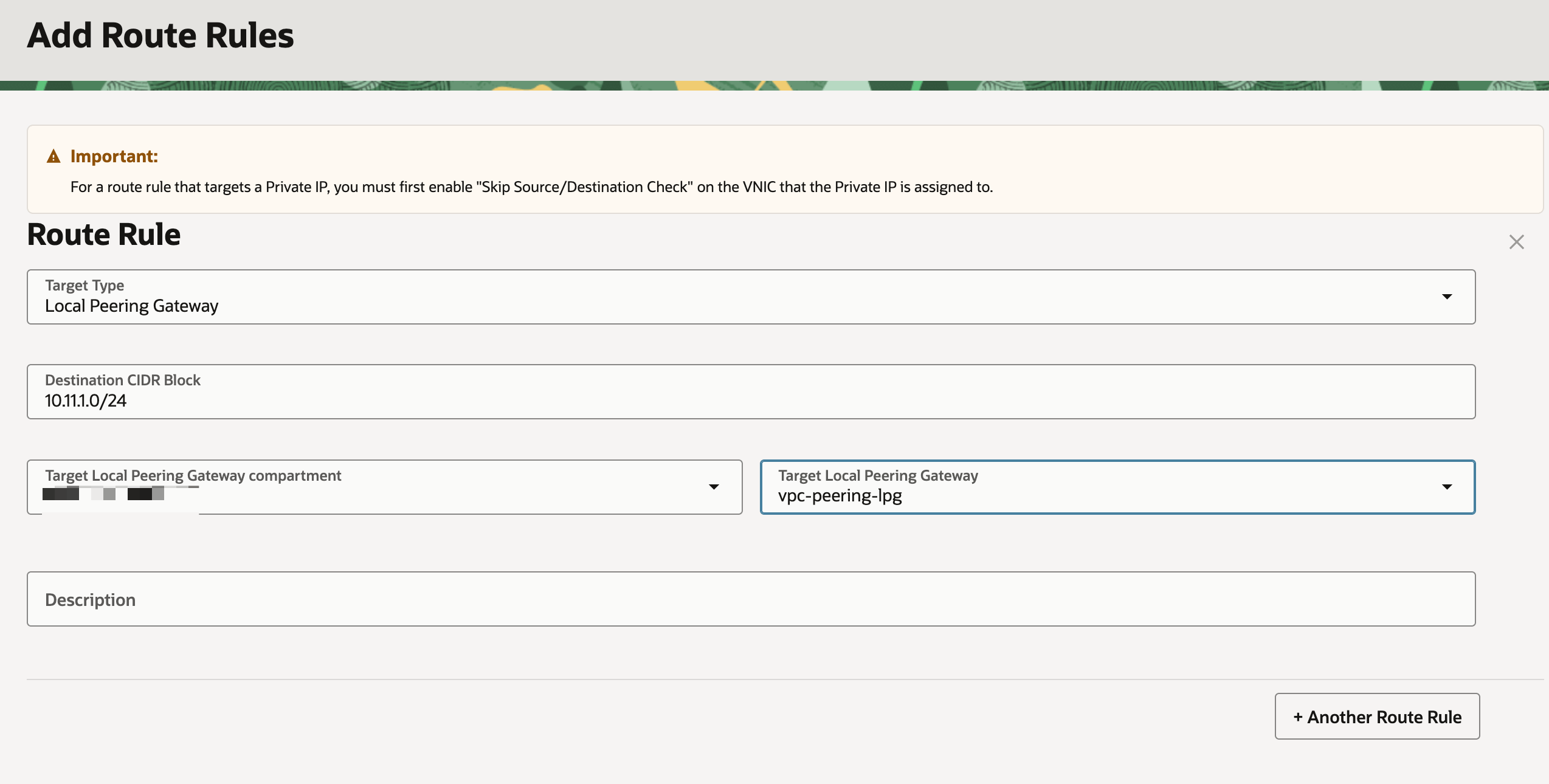Click the warning triangle icon beside Important
Image resolution: width=1549 pixels, height=784 pixels.
click(x=53, y=157)
